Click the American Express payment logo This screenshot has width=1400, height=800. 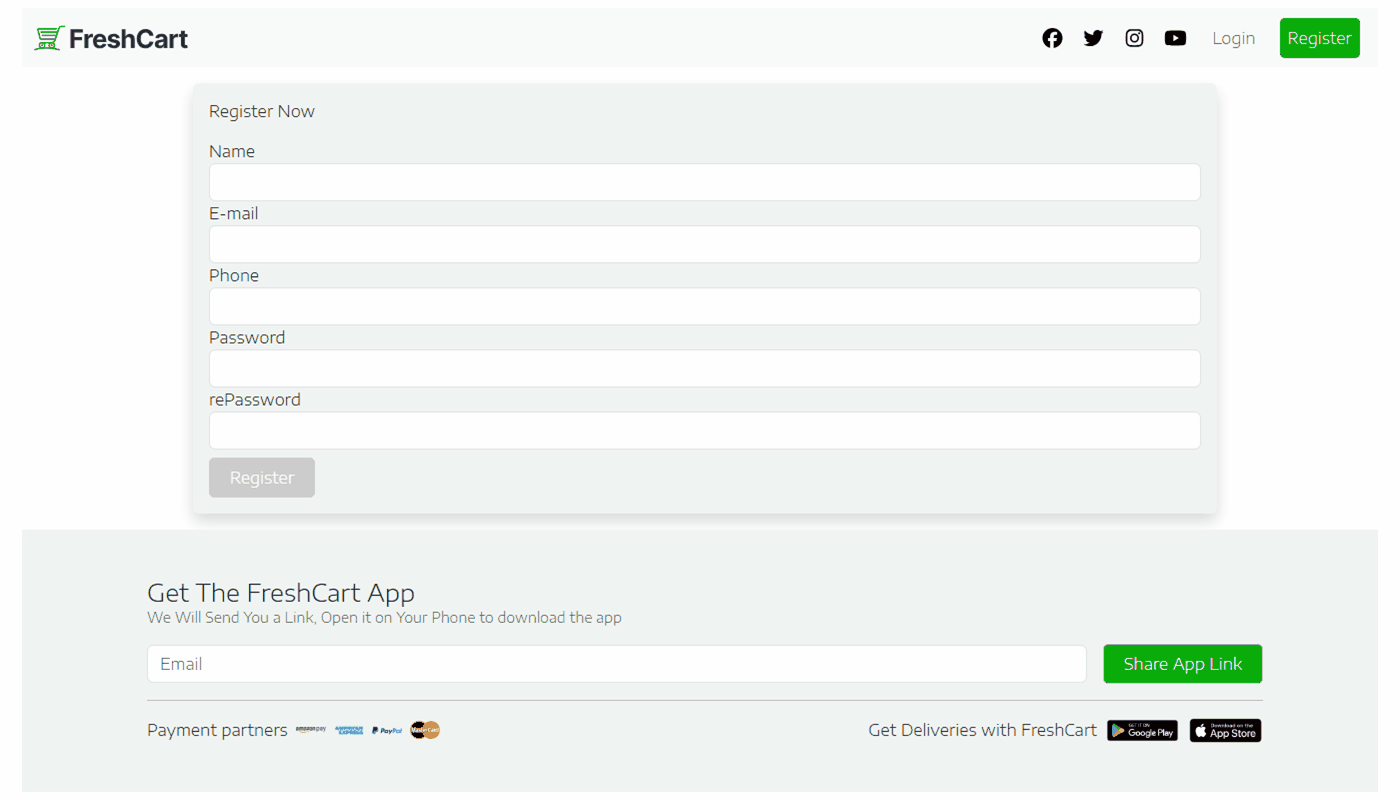[x=349, y=730]
